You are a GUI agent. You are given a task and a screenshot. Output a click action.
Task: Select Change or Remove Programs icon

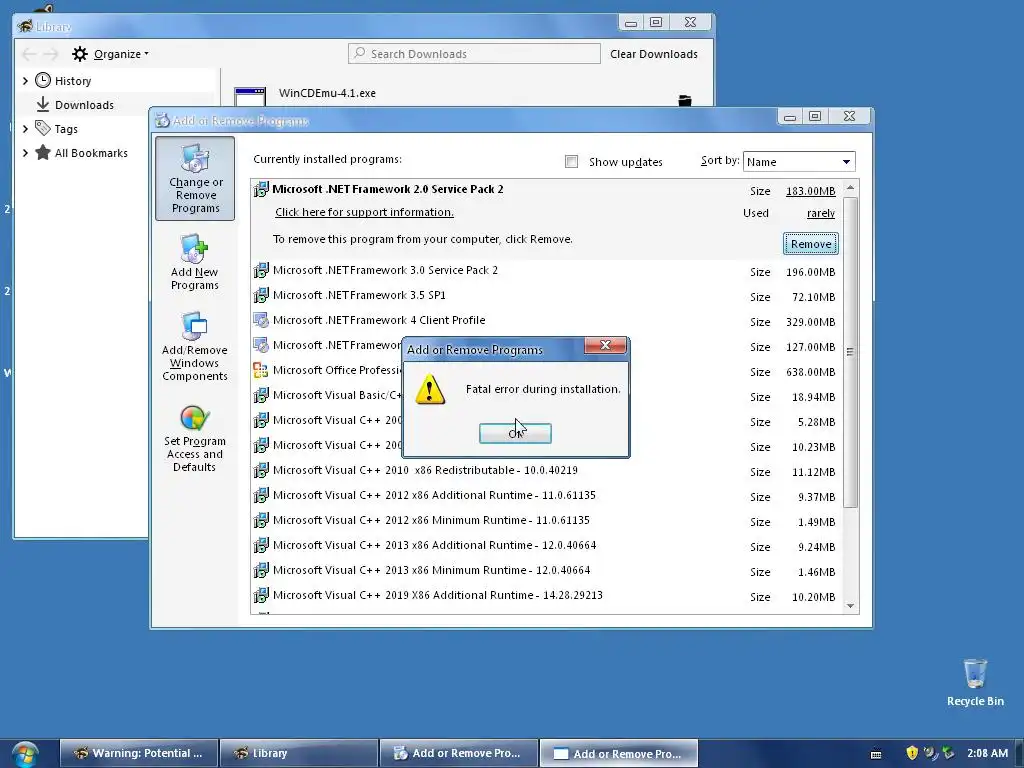195,178
